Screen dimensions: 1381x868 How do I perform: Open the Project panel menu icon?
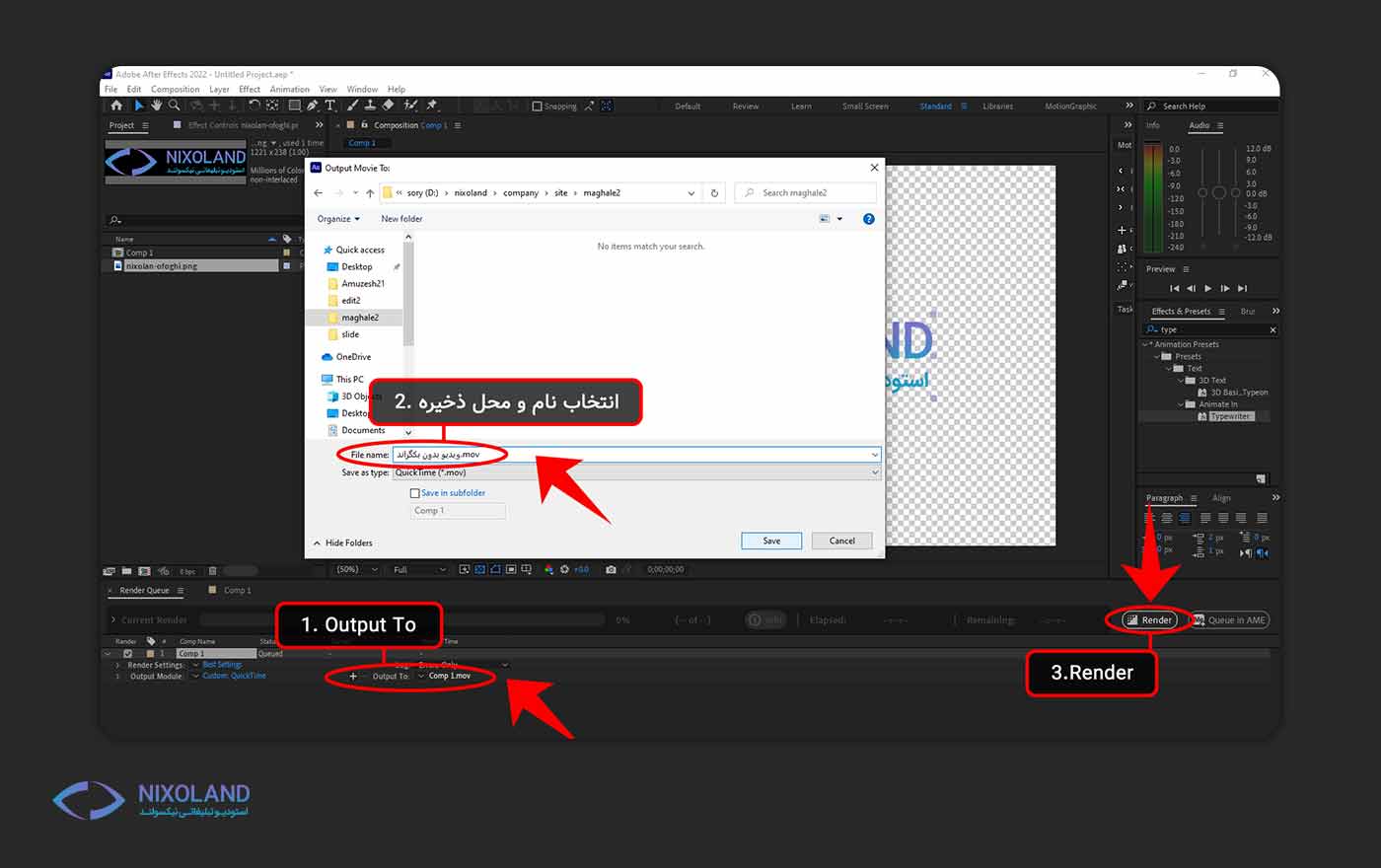tap(145, 125)
